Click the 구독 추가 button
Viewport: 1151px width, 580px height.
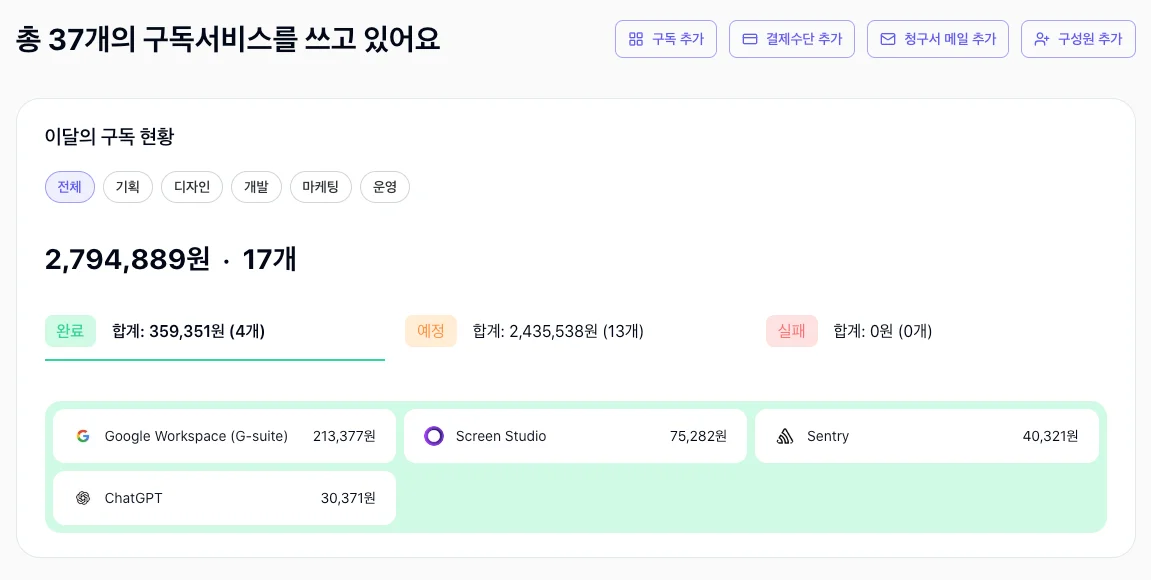tap(666, 39)
